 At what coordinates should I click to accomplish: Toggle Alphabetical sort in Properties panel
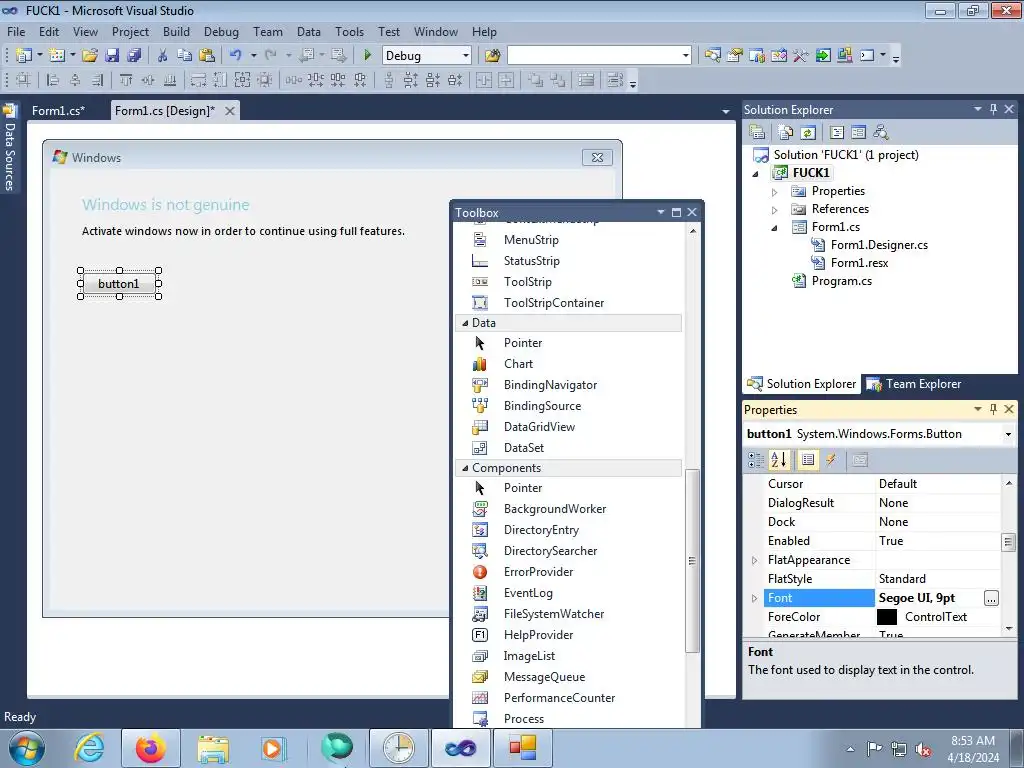click(778, 460)
